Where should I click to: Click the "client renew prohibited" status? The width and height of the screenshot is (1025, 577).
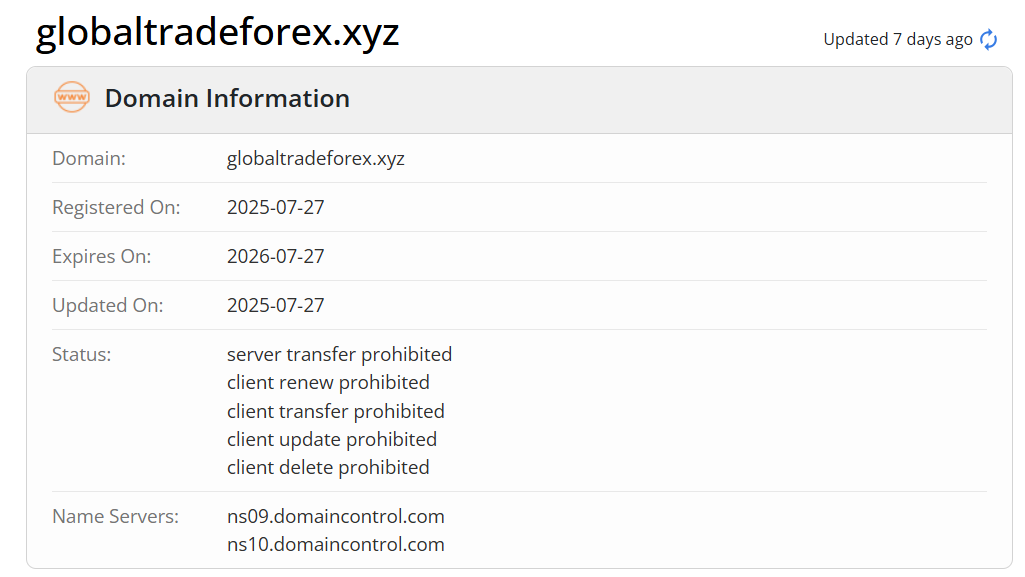(328, 382)
